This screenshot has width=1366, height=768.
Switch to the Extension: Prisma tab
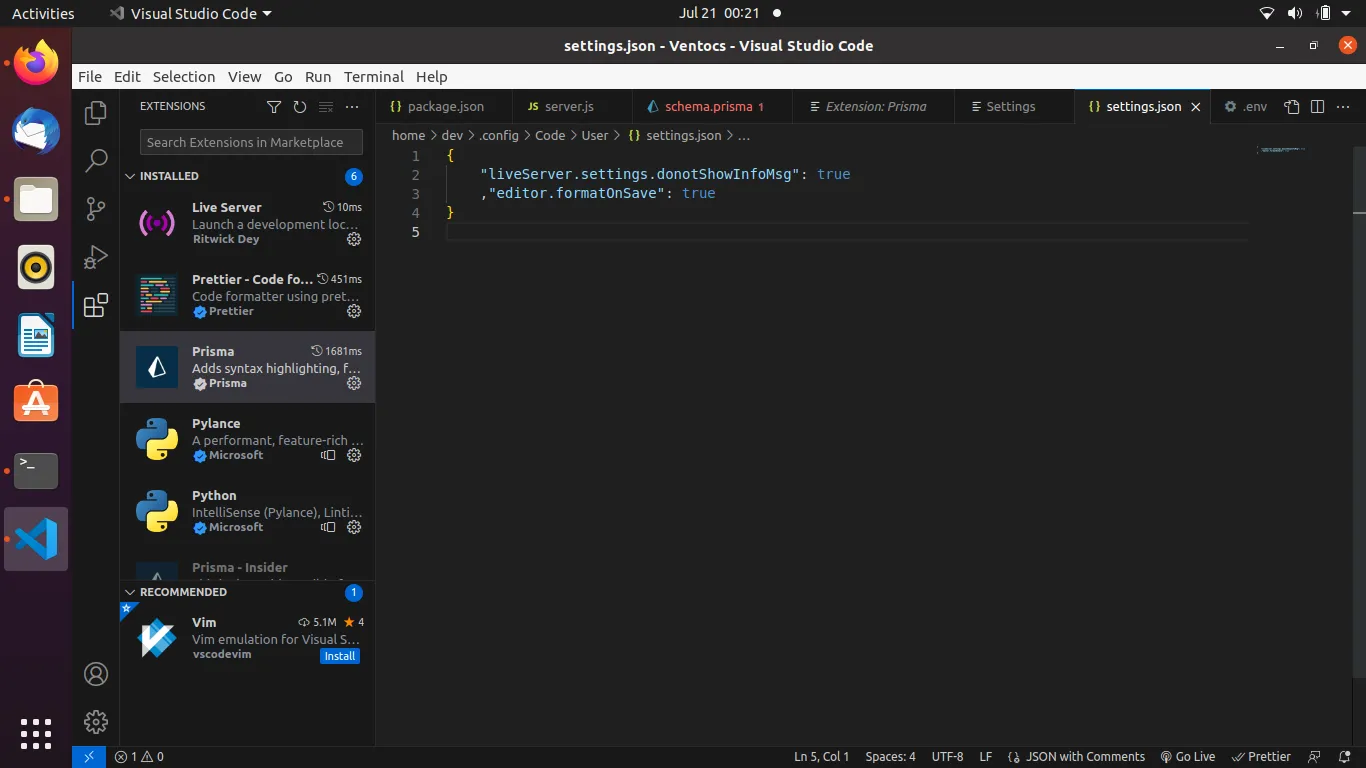[x=872, y=107]
